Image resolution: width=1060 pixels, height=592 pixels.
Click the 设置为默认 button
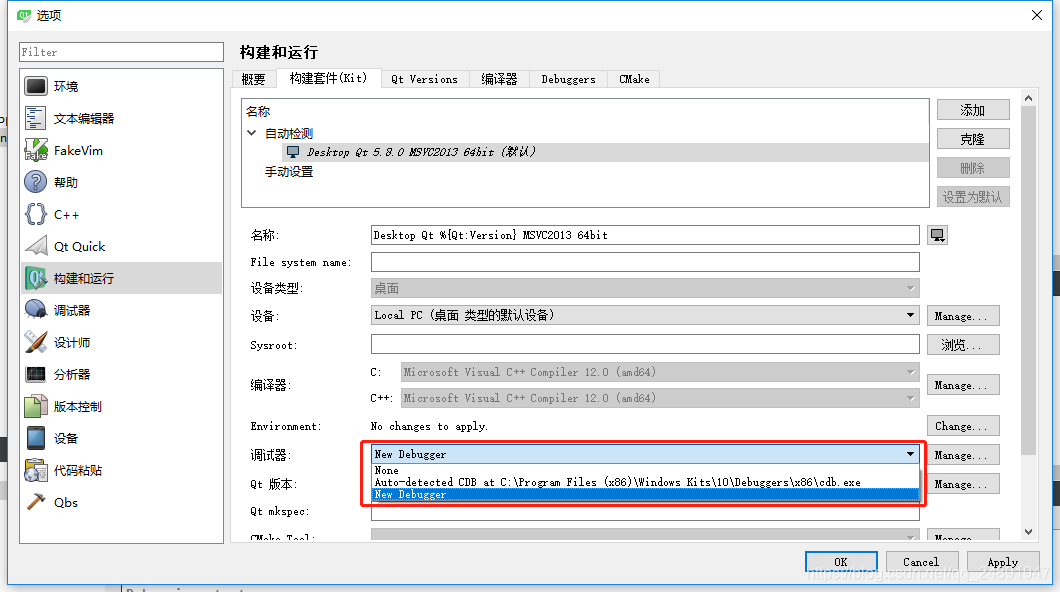click(x=973, y=197)
